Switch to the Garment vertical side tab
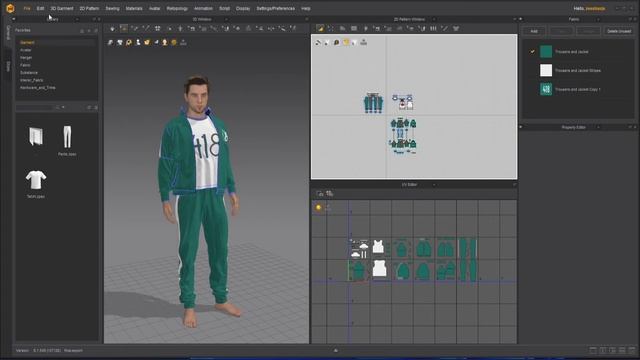 tap(8, 33)
